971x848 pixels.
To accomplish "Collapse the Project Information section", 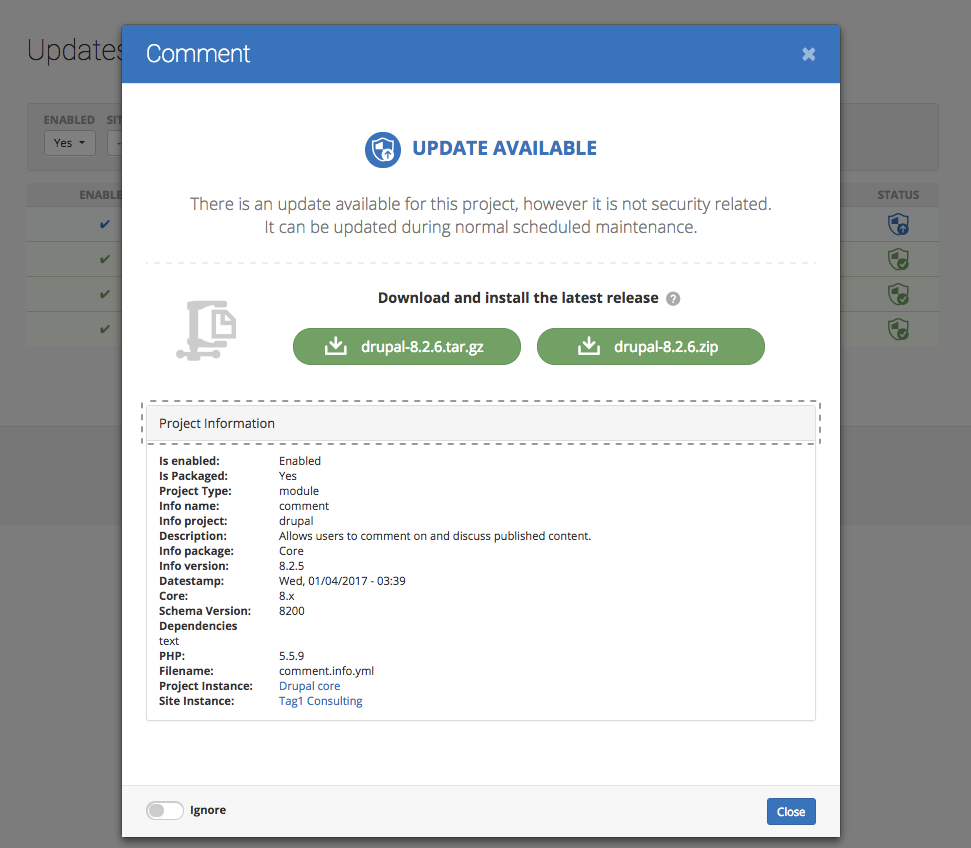I will (481, 423).
